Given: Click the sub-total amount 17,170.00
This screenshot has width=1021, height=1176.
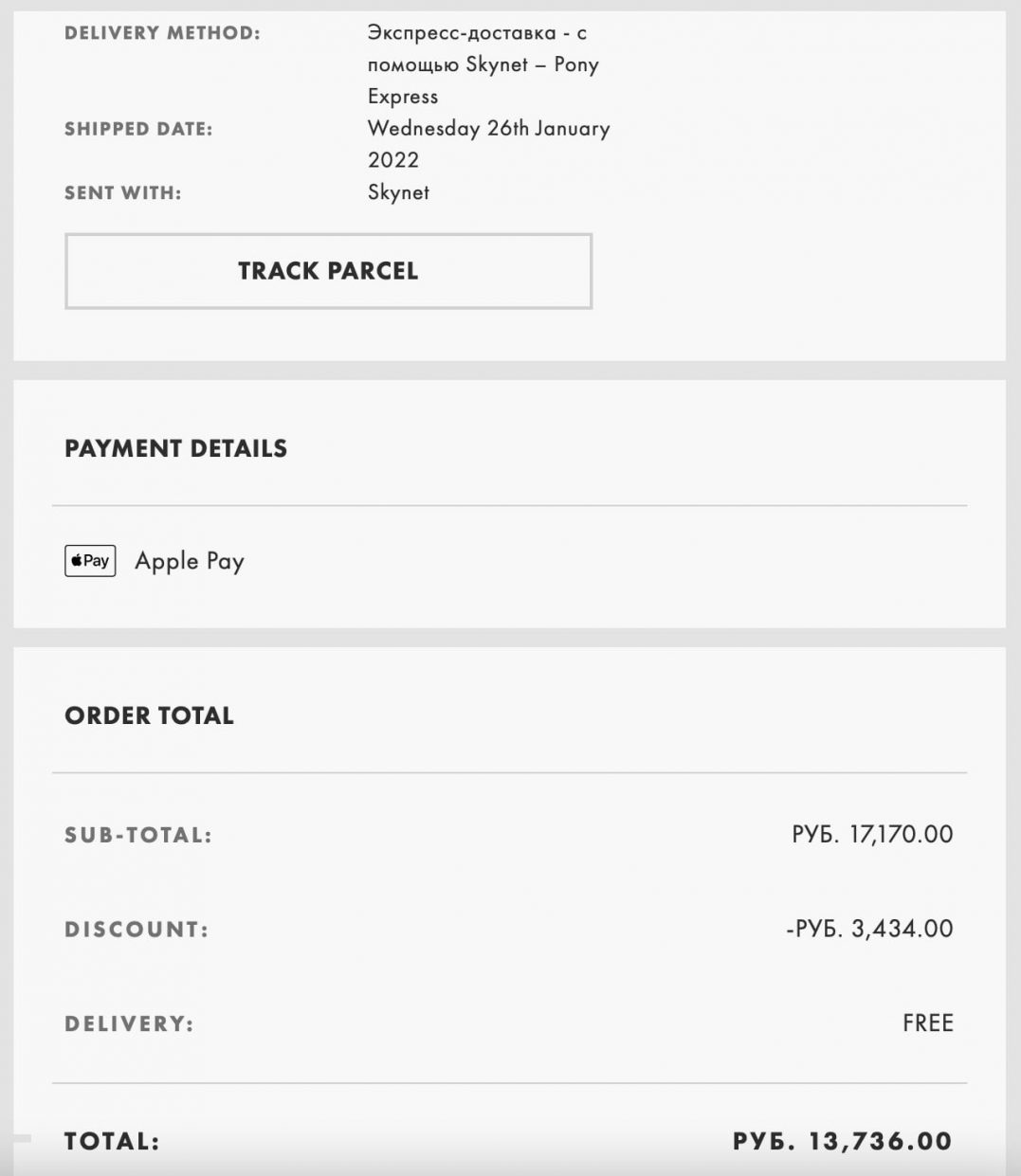Looking at the screenshot, I should 872,834.
